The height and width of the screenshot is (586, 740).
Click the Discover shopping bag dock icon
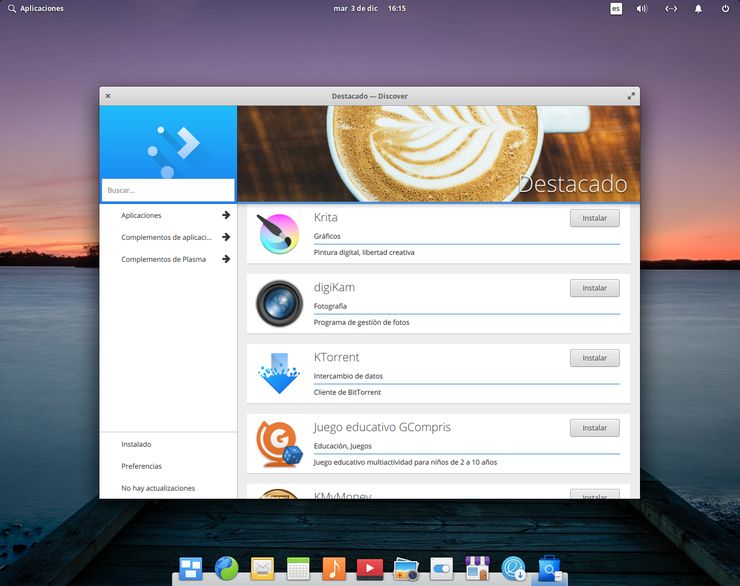(x=549, y=569)
